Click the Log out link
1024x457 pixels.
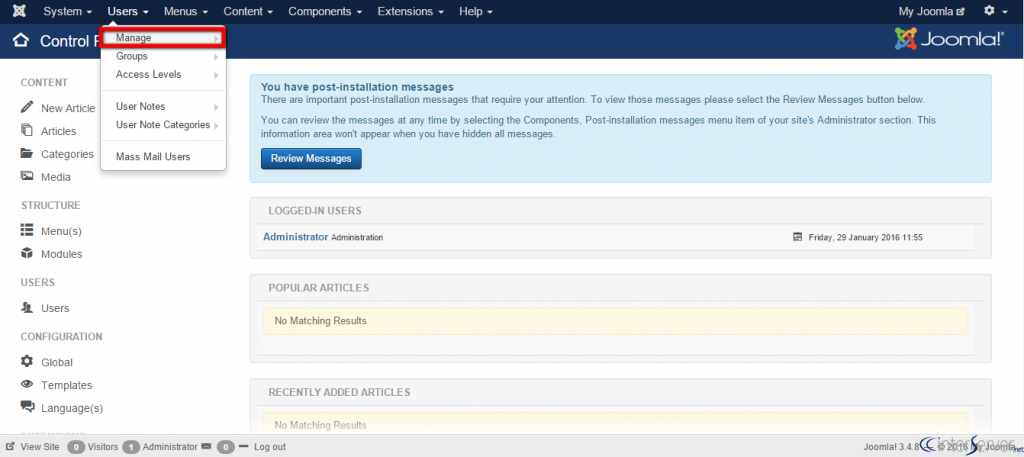pyautogui.click(x=270, y=447)
